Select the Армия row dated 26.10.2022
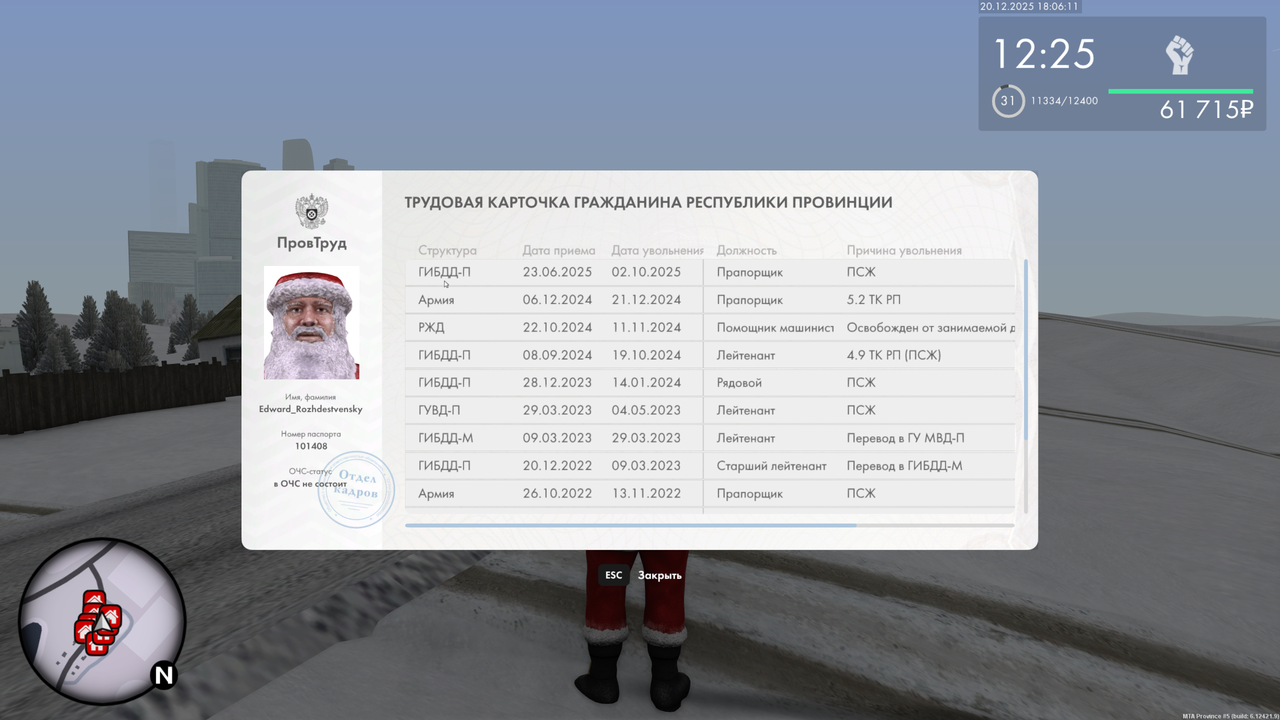 pos(710,493)
